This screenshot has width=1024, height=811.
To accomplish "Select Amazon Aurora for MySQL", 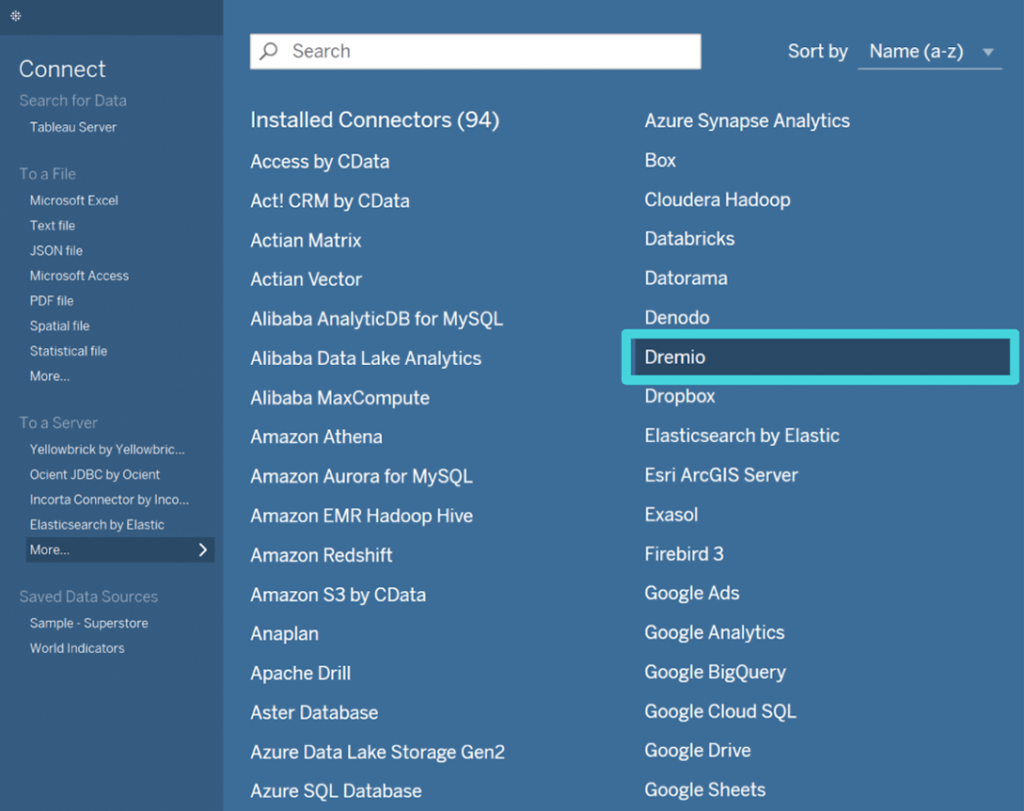I will [x=361, y=477].
